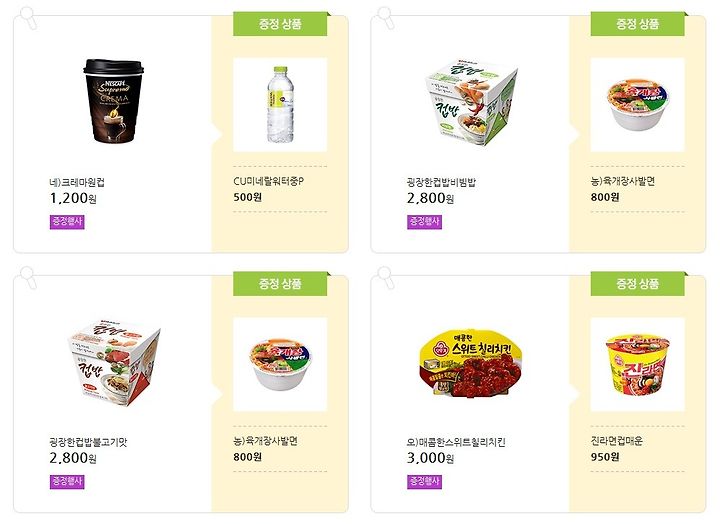Open the CU mineral water bottle image
Screen dimensions: 720x524
pyautogui.click(x=280, y=105)
